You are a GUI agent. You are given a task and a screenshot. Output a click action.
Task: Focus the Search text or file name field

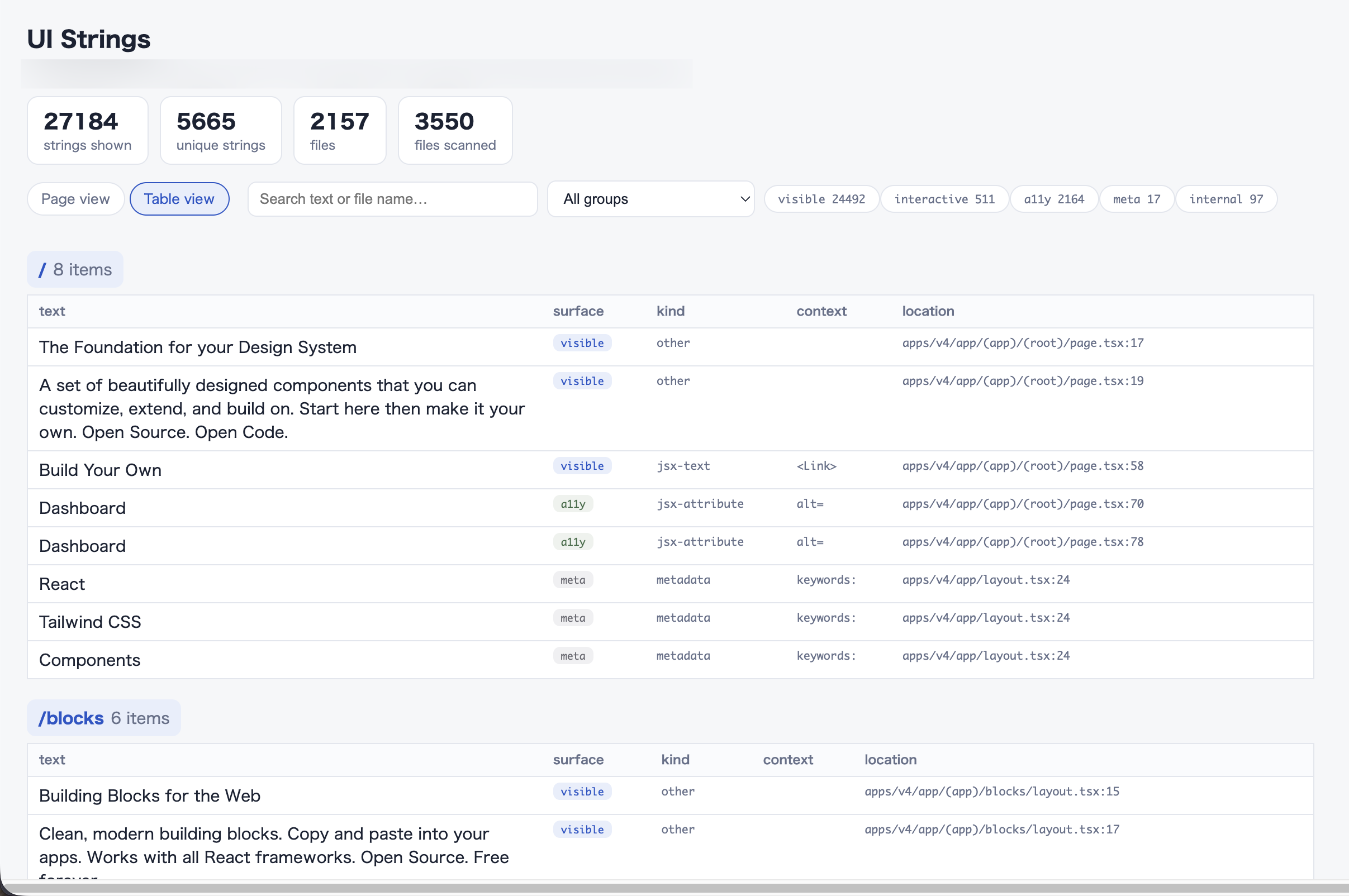click(393, 199)
